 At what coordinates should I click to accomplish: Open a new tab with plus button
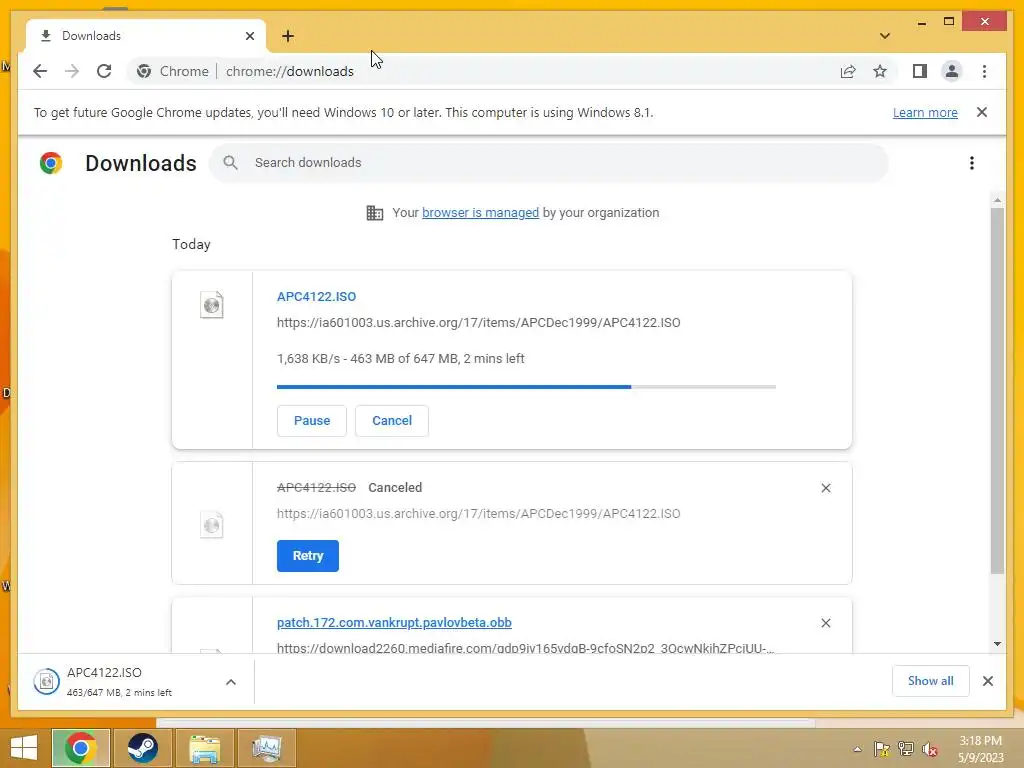[288, 36]
